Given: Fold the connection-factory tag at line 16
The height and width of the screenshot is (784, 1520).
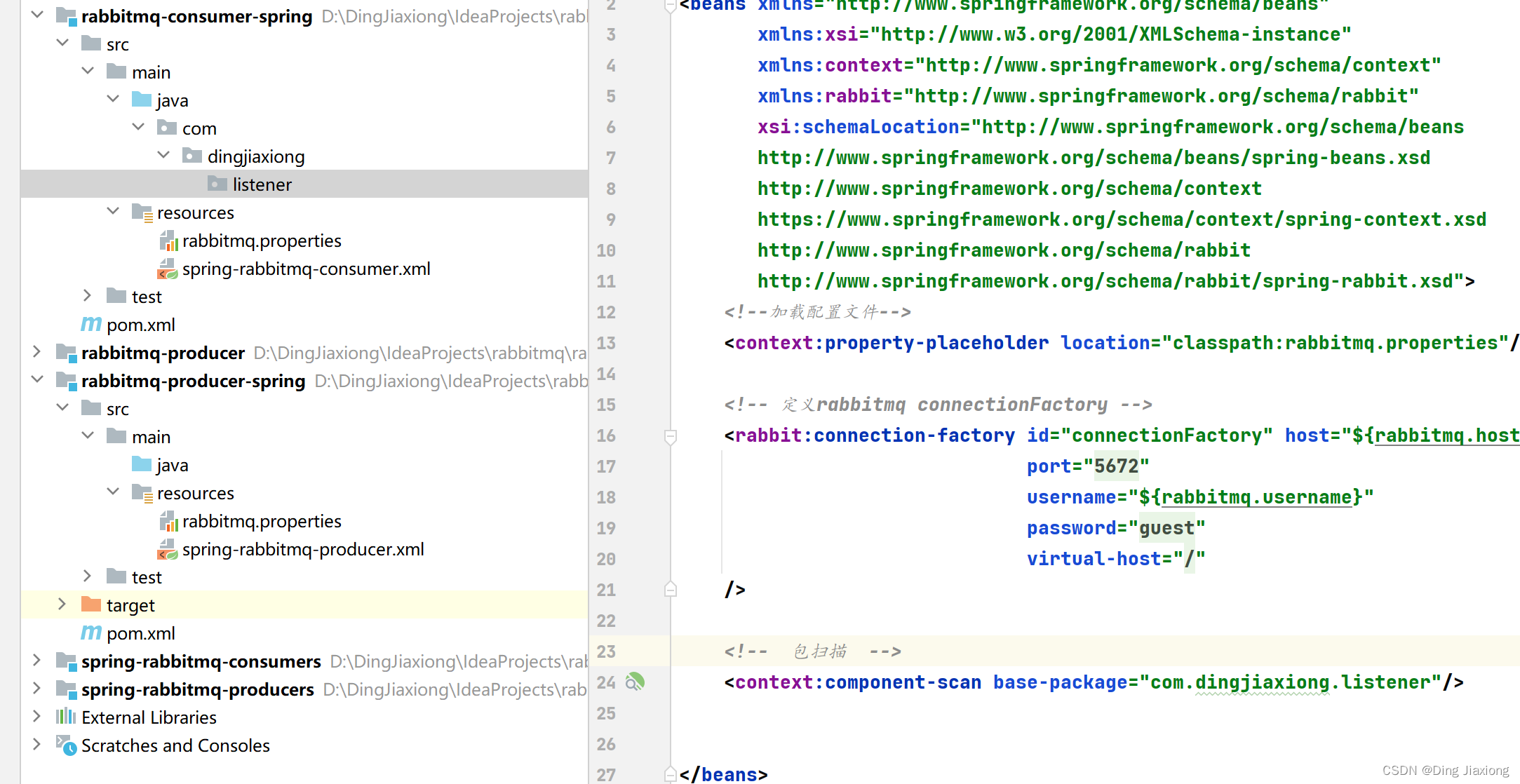Looking at the screenshot, I should pyautogui.click(x=671, y=436).
